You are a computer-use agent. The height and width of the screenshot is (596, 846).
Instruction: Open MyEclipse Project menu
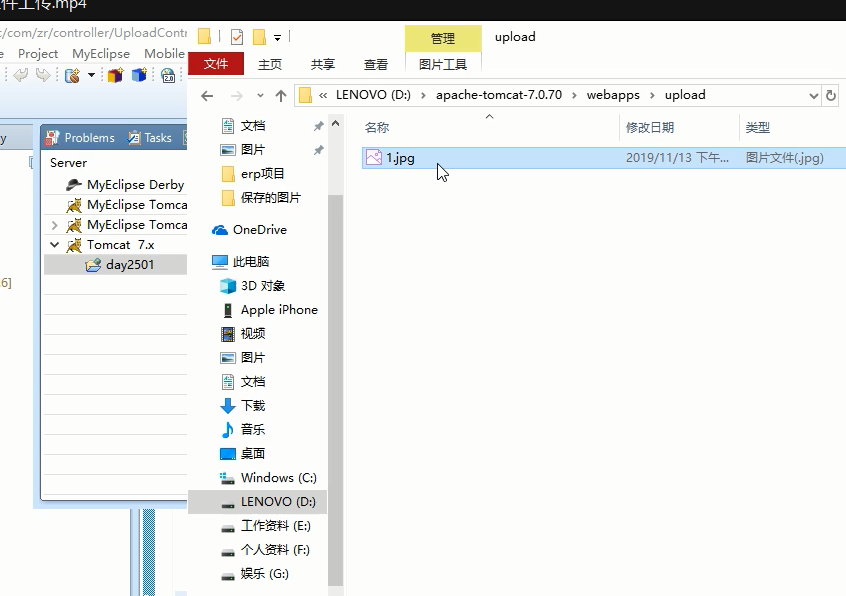(38, 54)
